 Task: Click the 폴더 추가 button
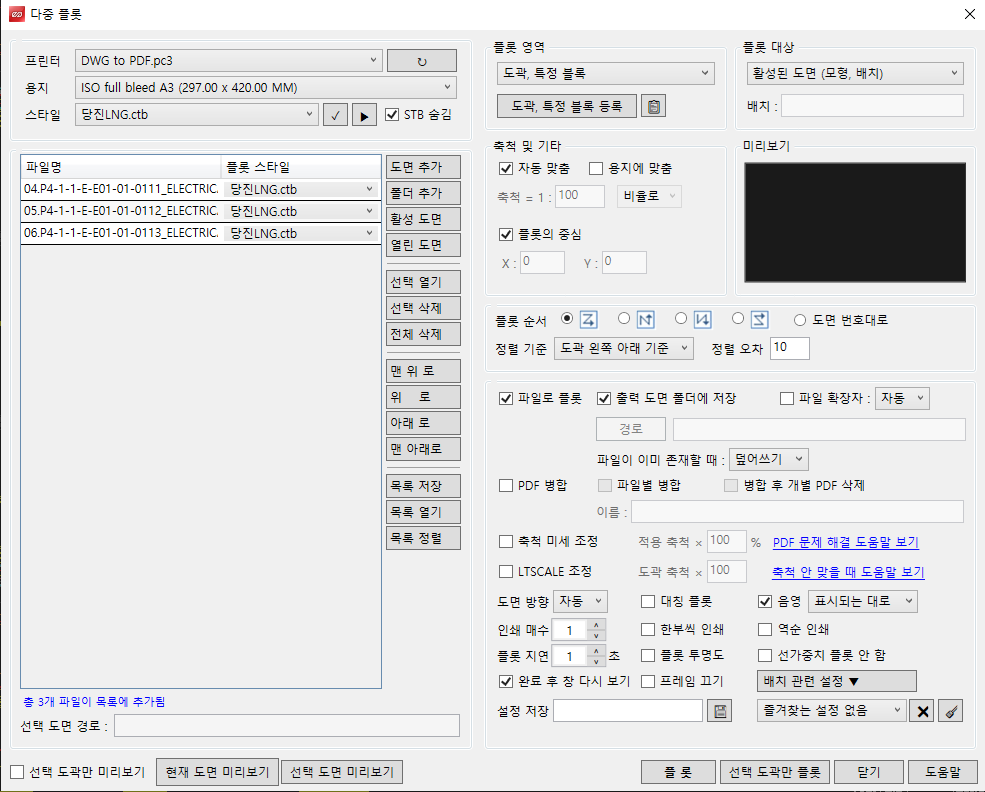(x=423, y=193)
